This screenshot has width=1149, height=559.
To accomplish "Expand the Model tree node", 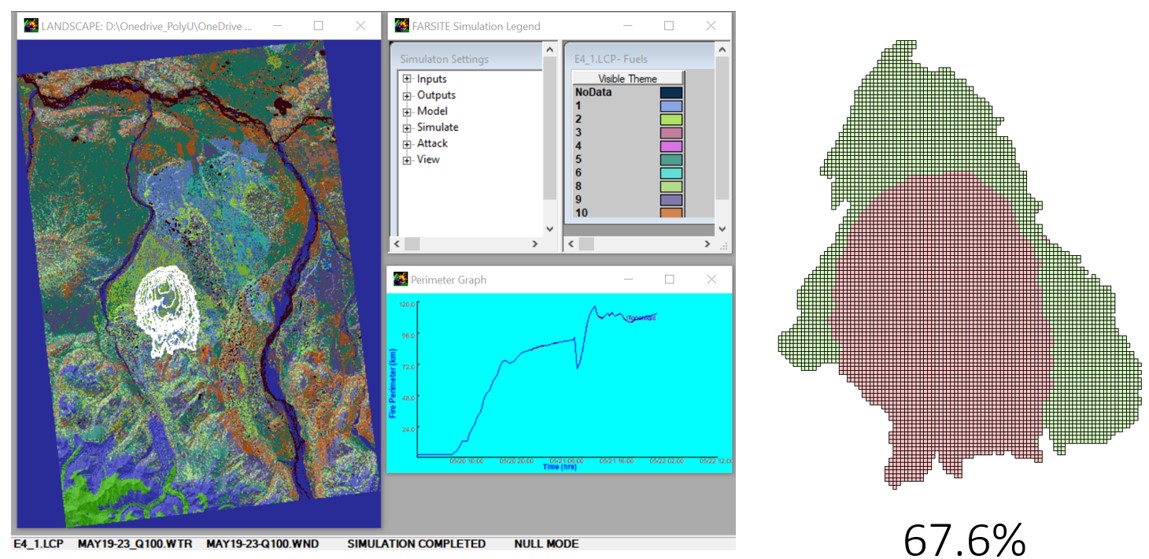I will click(407, 111).
